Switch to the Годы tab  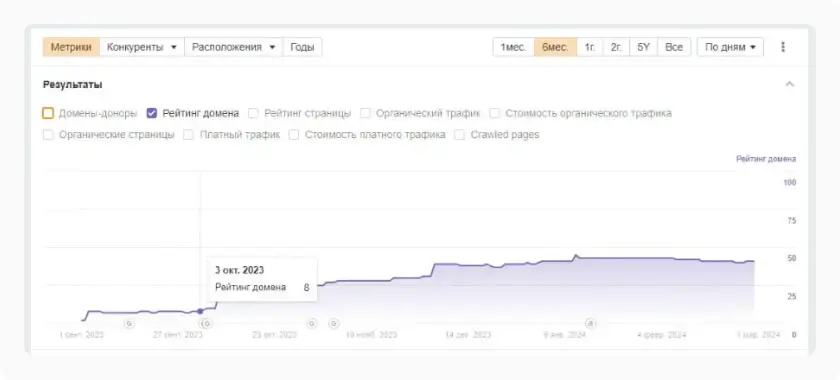pos(302,47)
